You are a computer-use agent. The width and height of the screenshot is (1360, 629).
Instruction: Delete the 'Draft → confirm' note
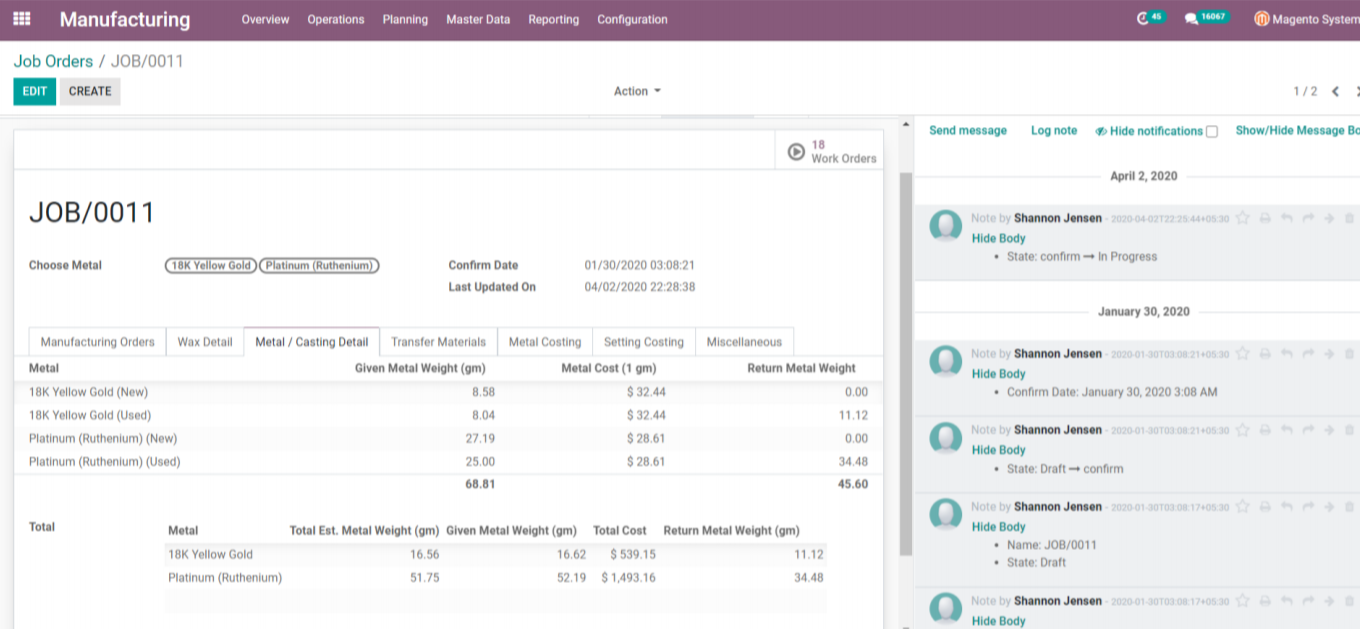click(1349, 430)
